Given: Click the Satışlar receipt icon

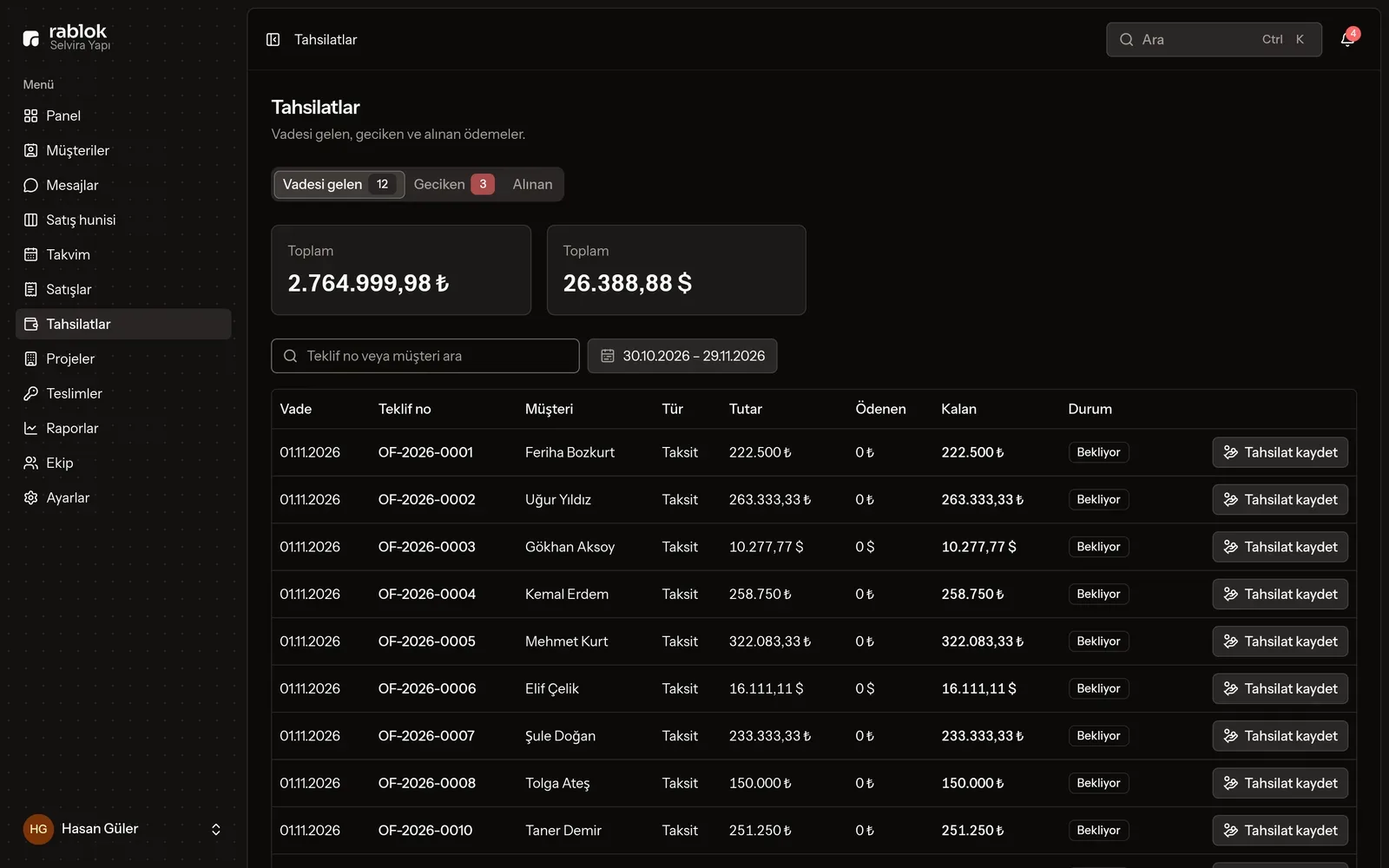Looking at the screenshot, I should pyautogui.click(x=31, y=289).
